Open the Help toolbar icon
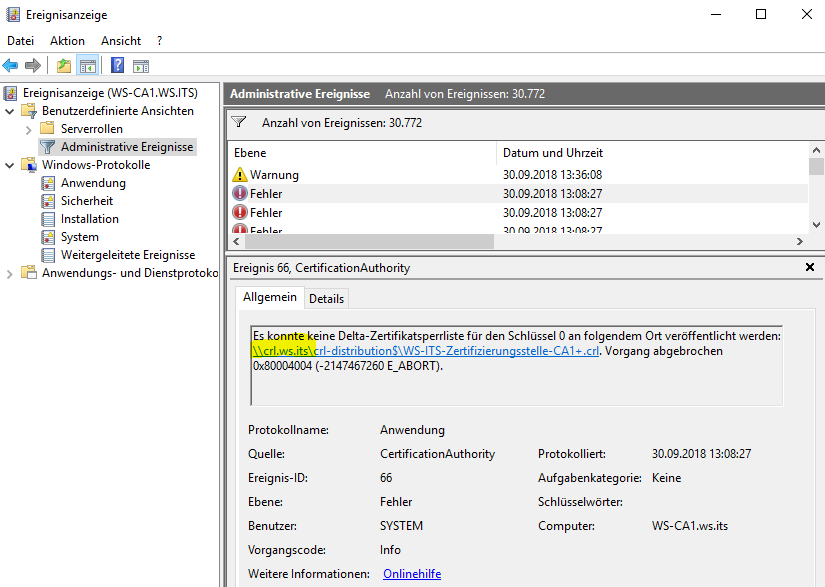This screenshot has width=825, height=587. tap(117, 65)
